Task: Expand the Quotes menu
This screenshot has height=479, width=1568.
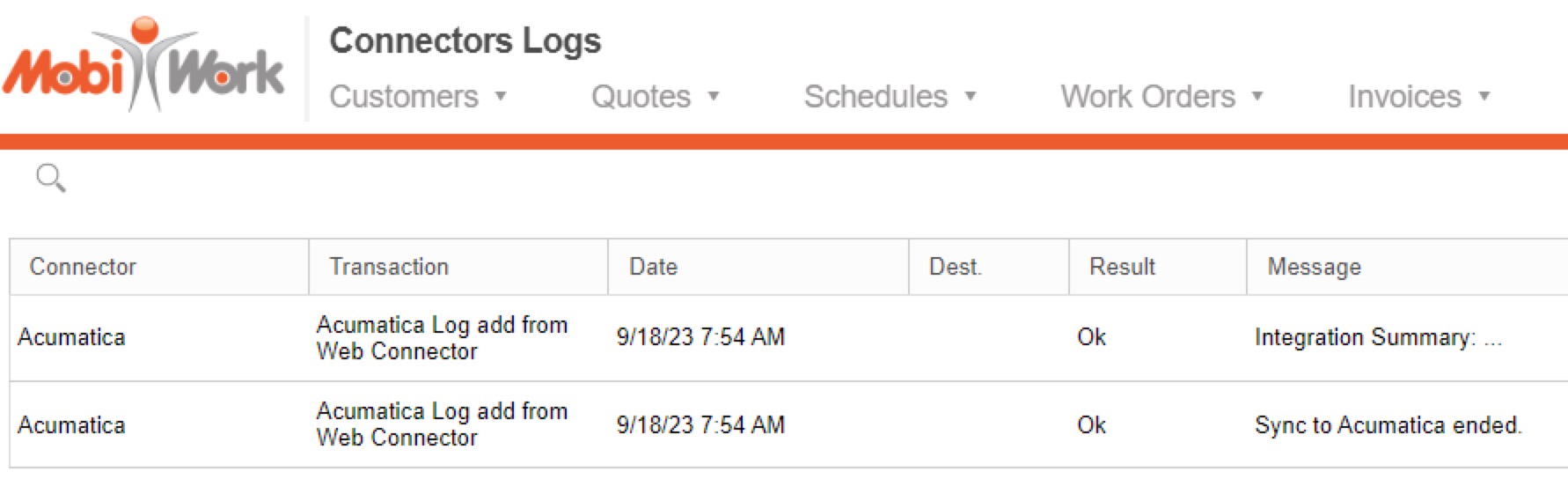Action: 655,96
